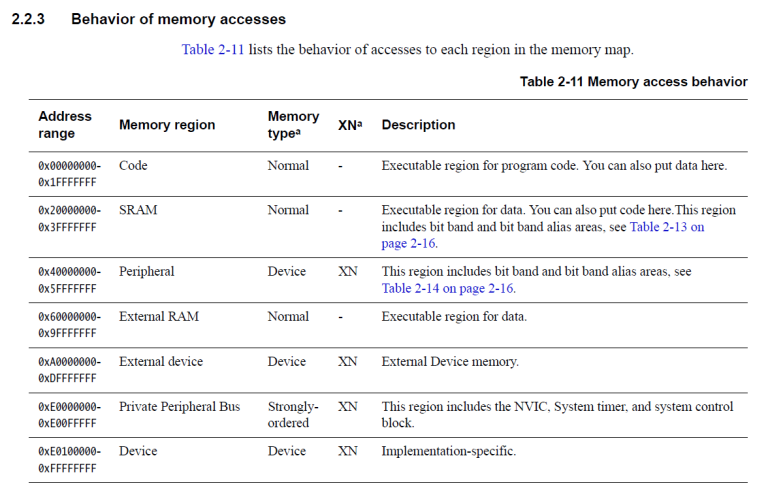Follow the Table 2-14 on page 2-16 link
Screen dimensions: 768x488
[x=448, y=289]
